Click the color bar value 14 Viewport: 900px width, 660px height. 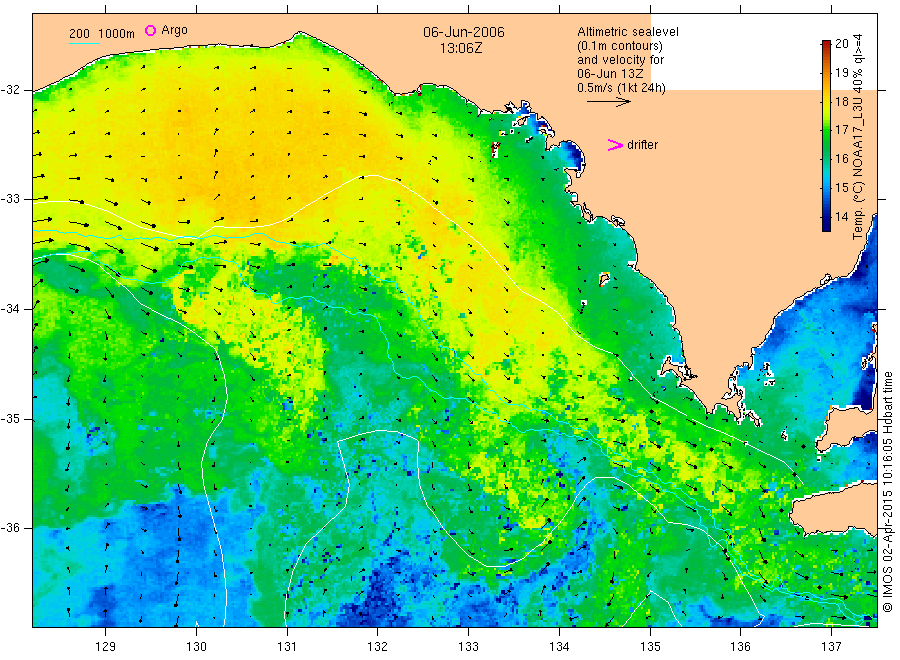coord(841,217)
